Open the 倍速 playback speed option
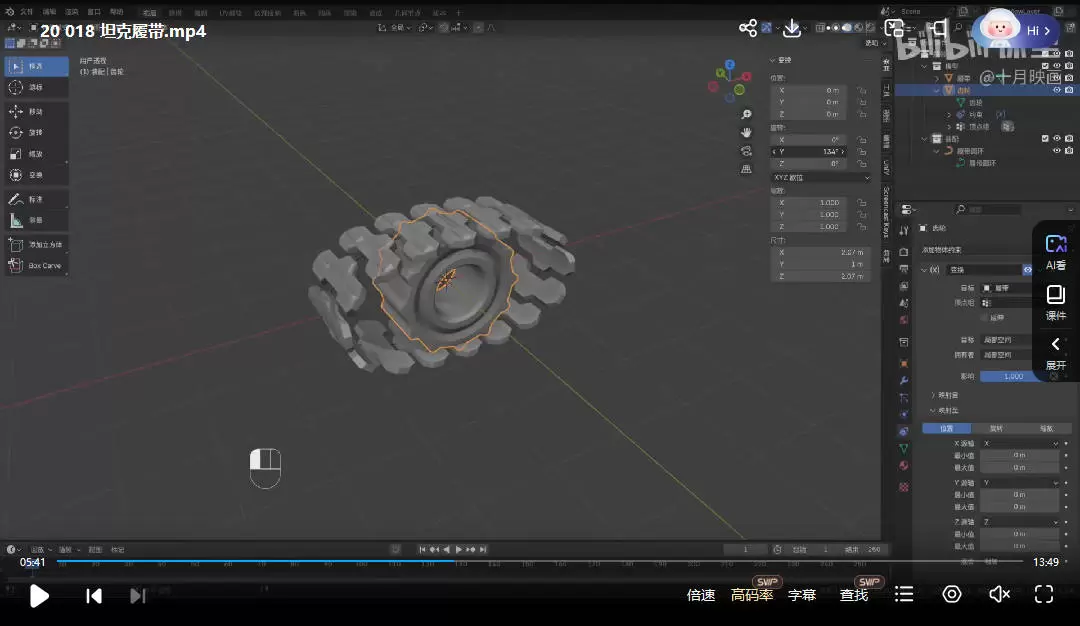Screen dimensions: 1080x626 (701, 595)
